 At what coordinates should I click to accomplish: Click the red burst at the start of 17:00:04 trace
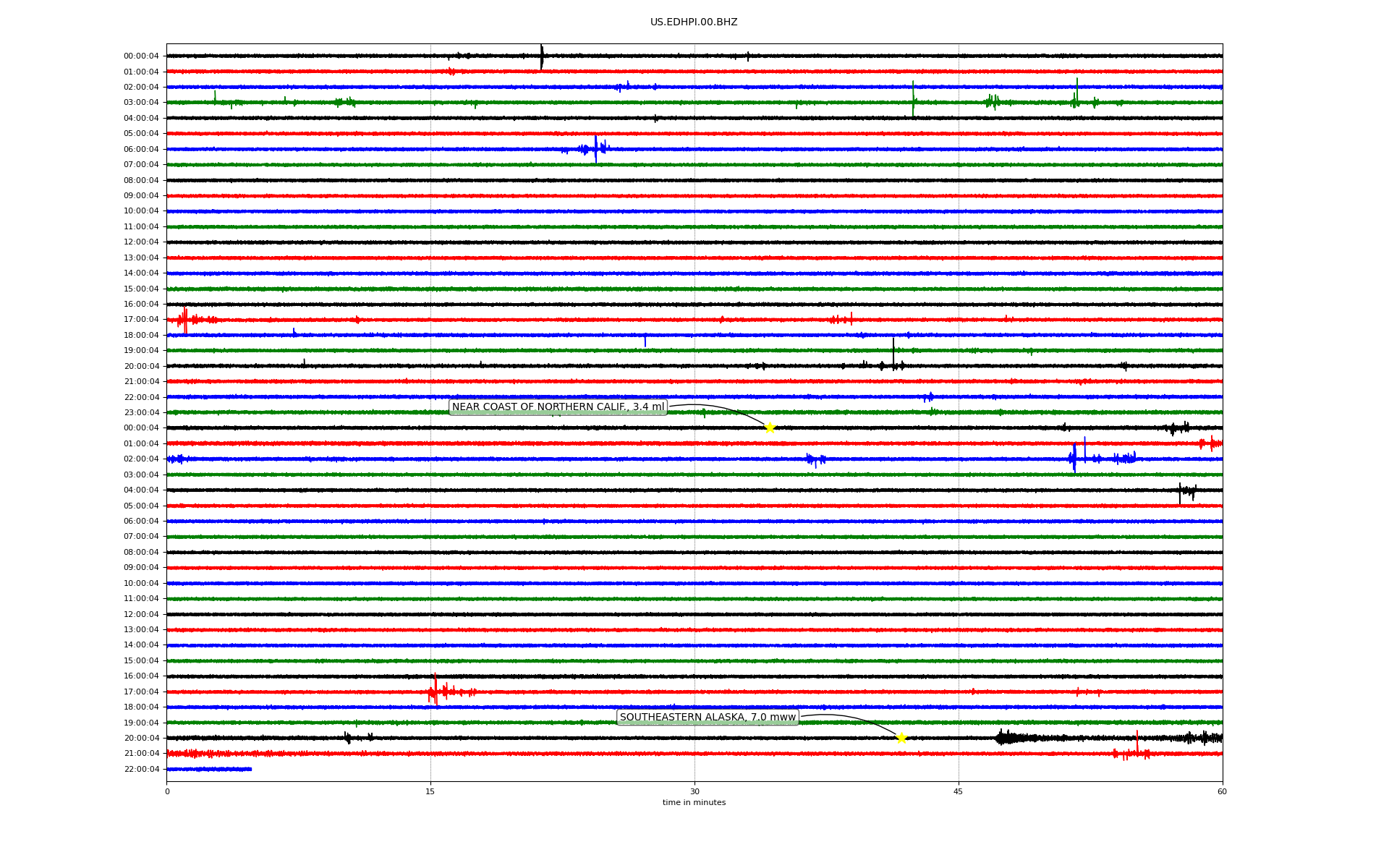[184, 320]
